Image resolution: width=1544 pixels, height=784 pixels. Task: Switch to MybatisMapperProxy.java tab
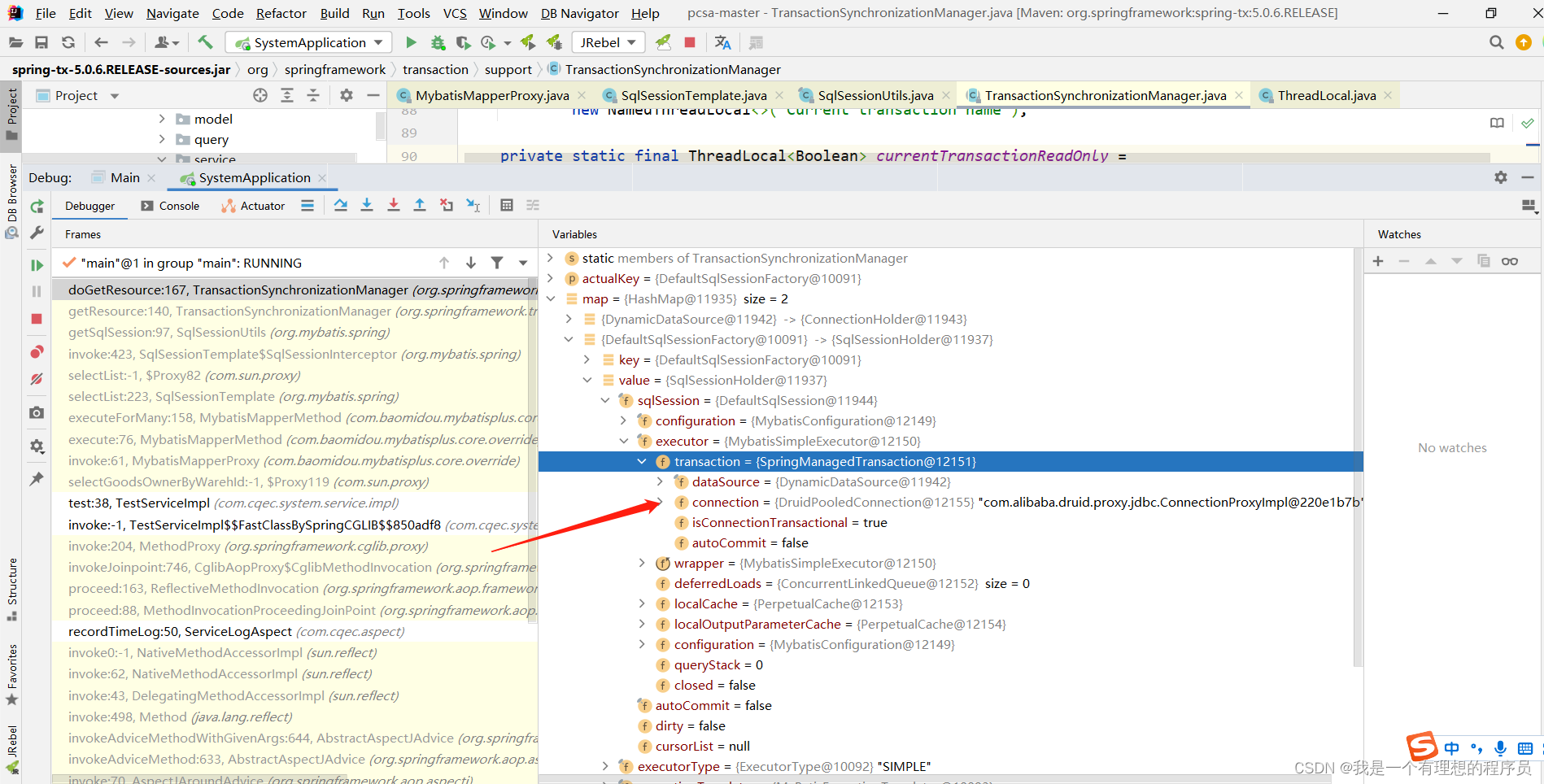[492, 95]
